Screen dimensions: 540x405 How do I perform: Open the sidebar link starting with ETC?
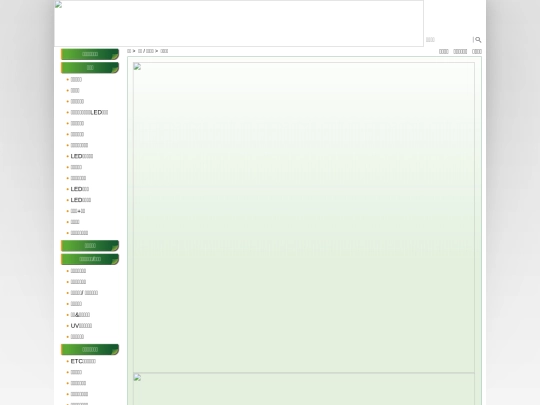(x=83, y=361)
